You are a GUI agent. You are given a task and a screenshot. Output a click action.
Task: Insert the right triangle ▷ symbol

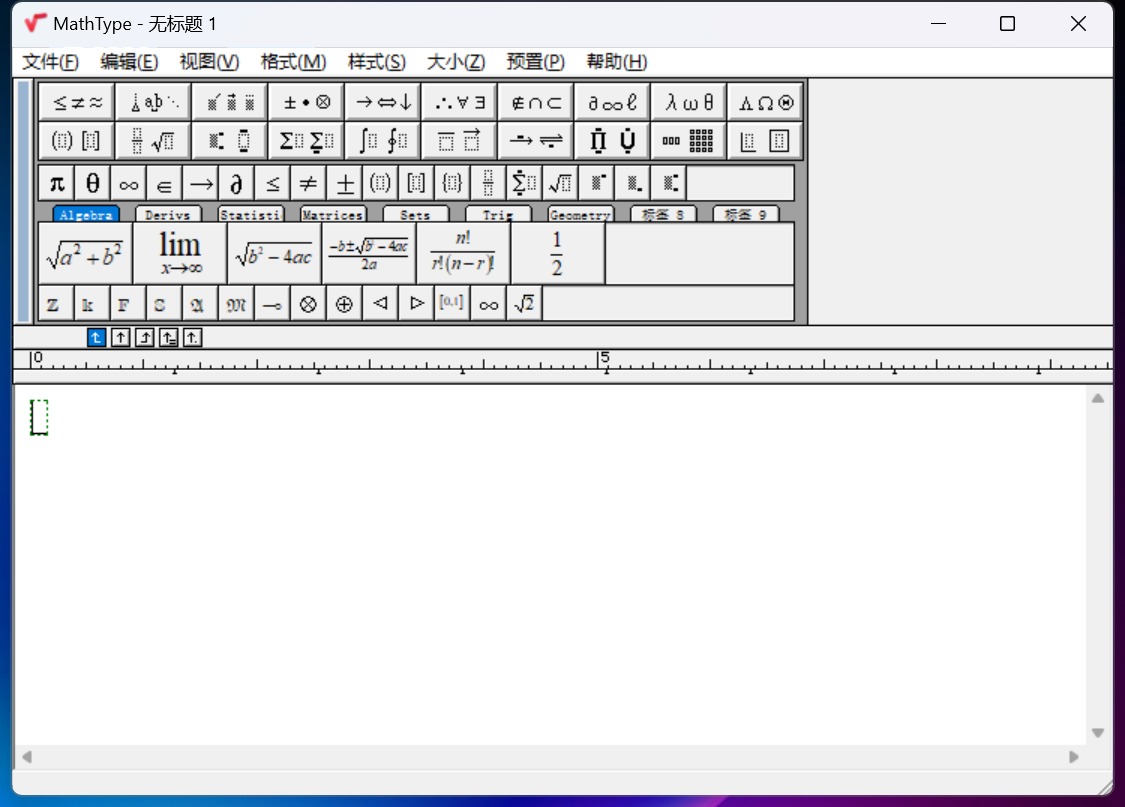click(416, 304)
